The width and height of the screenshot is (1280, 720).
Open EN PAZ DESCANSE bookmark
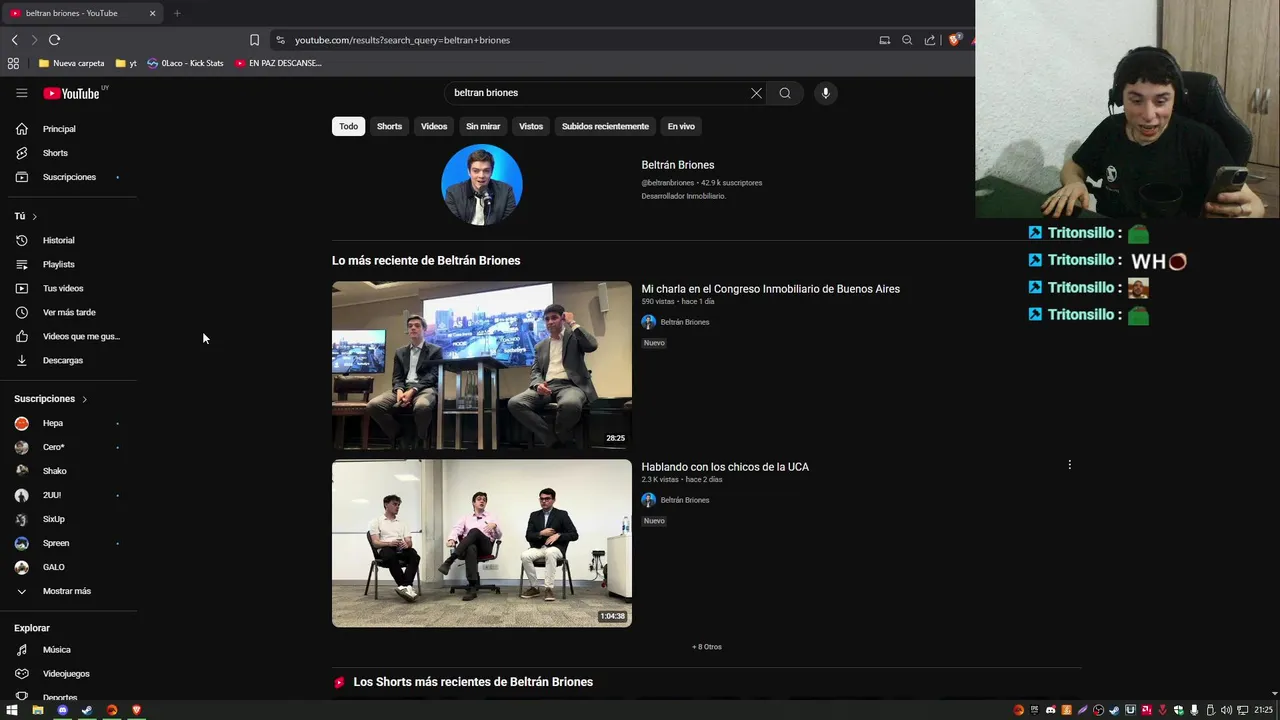click(278, 63)
